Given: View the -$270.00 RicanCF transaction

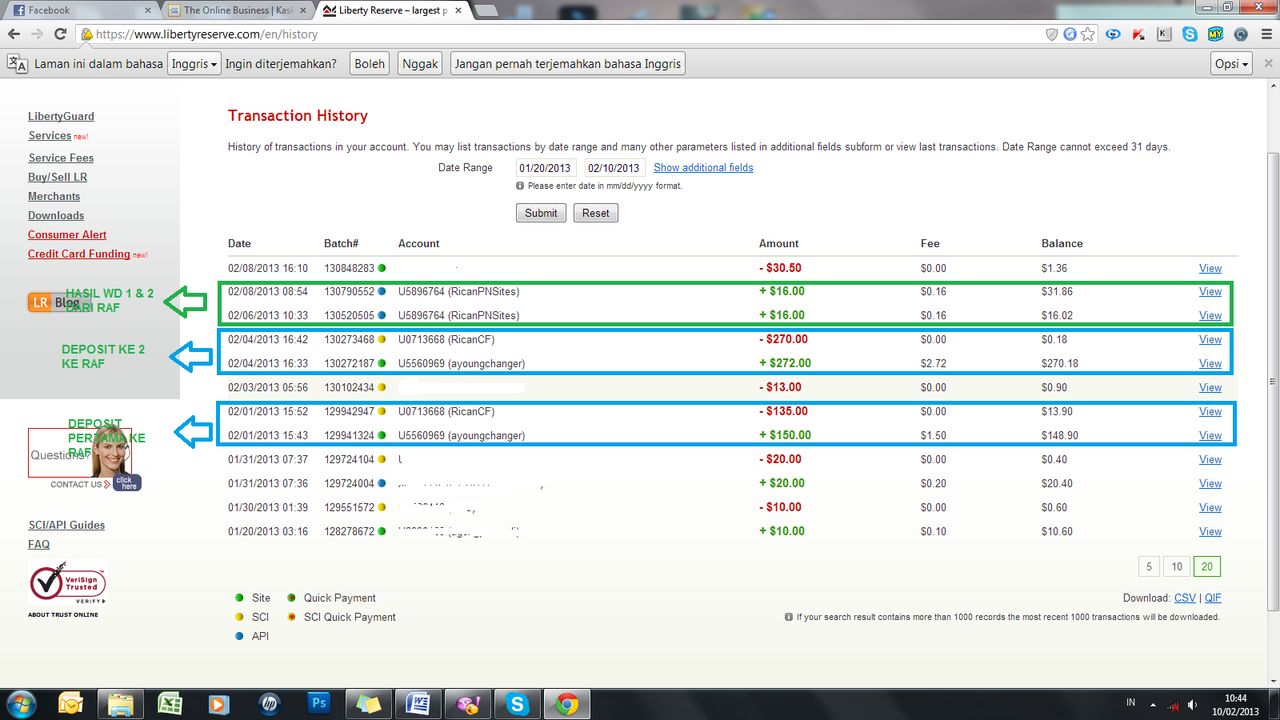Looking at the screenshot, I should click(1210, 340).
